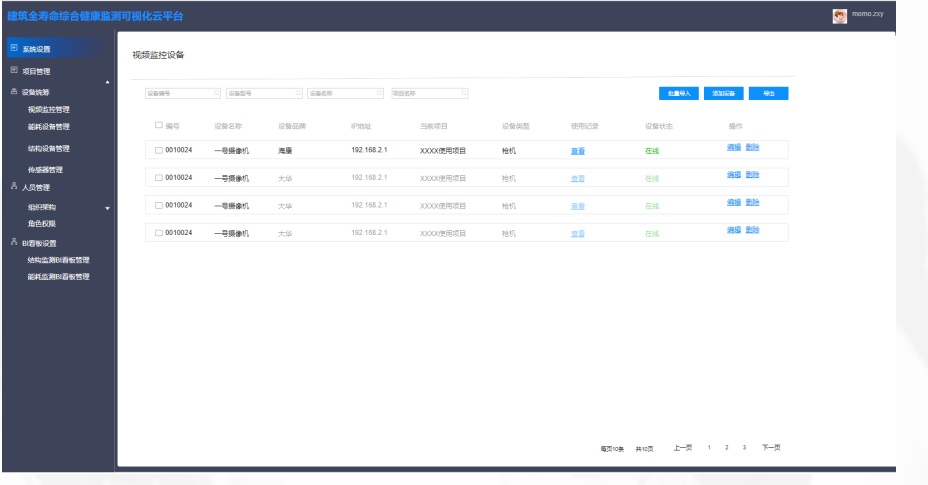
Task: Click the IP地址 column header
Action: tap(361, 126)
